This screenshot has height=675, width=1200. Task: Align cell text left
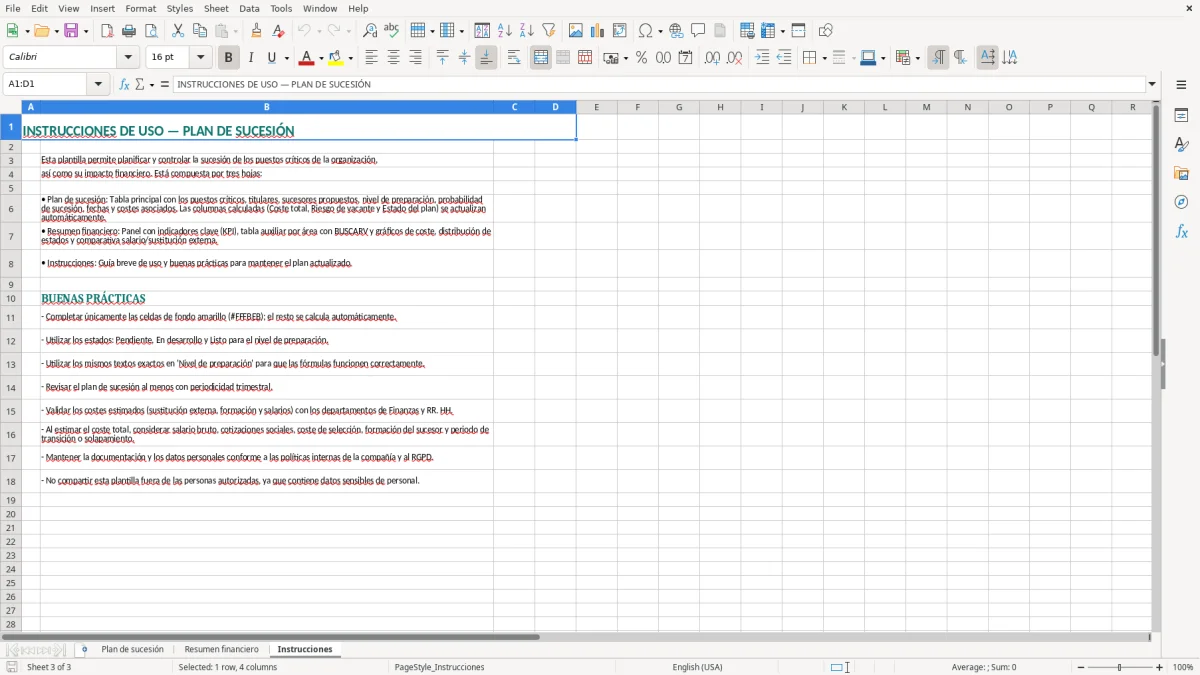tap(371, 58)
